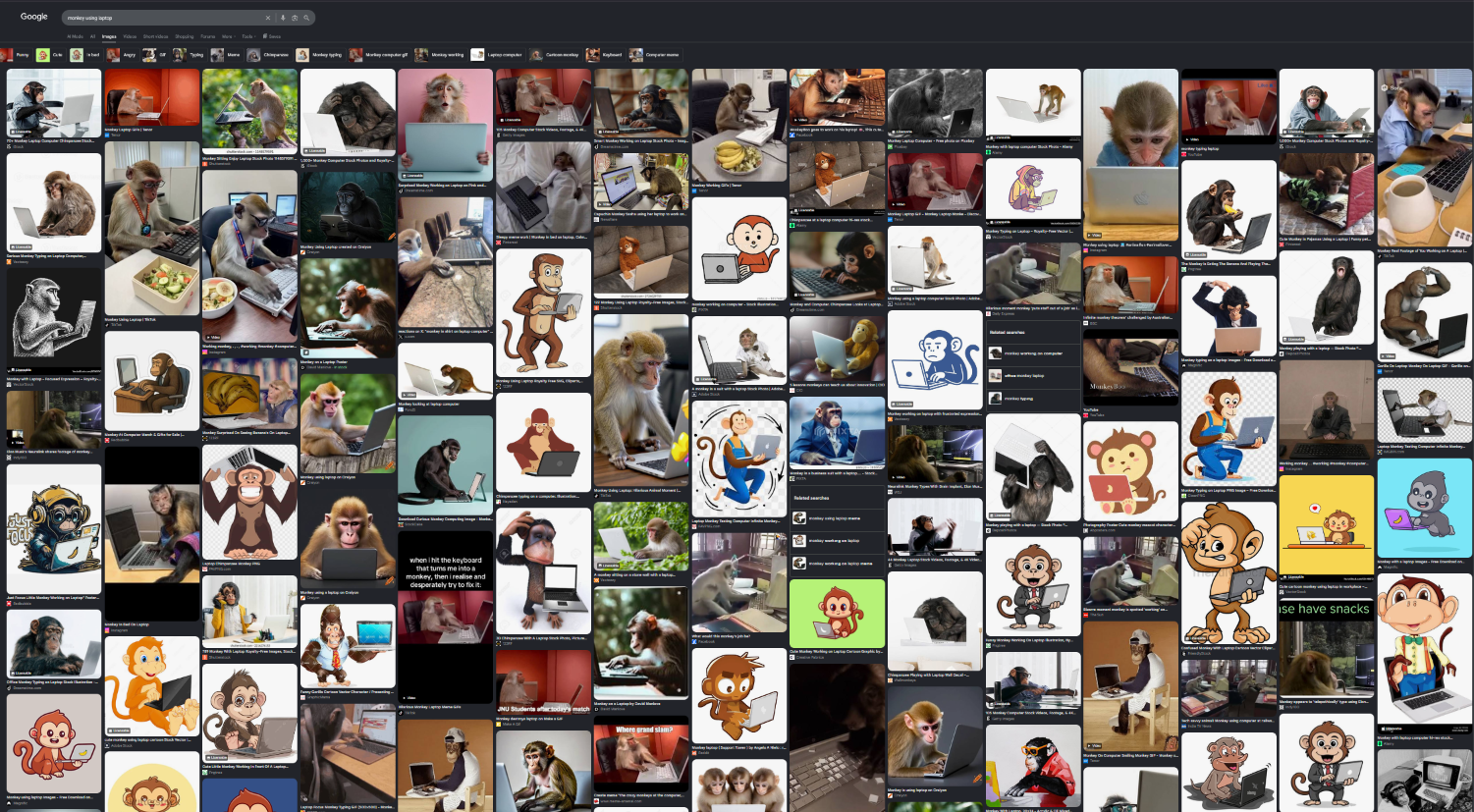Screen dimensions: 1474x812
Task: Filter images by the Cute chip
Action: (x=50, y=55)
